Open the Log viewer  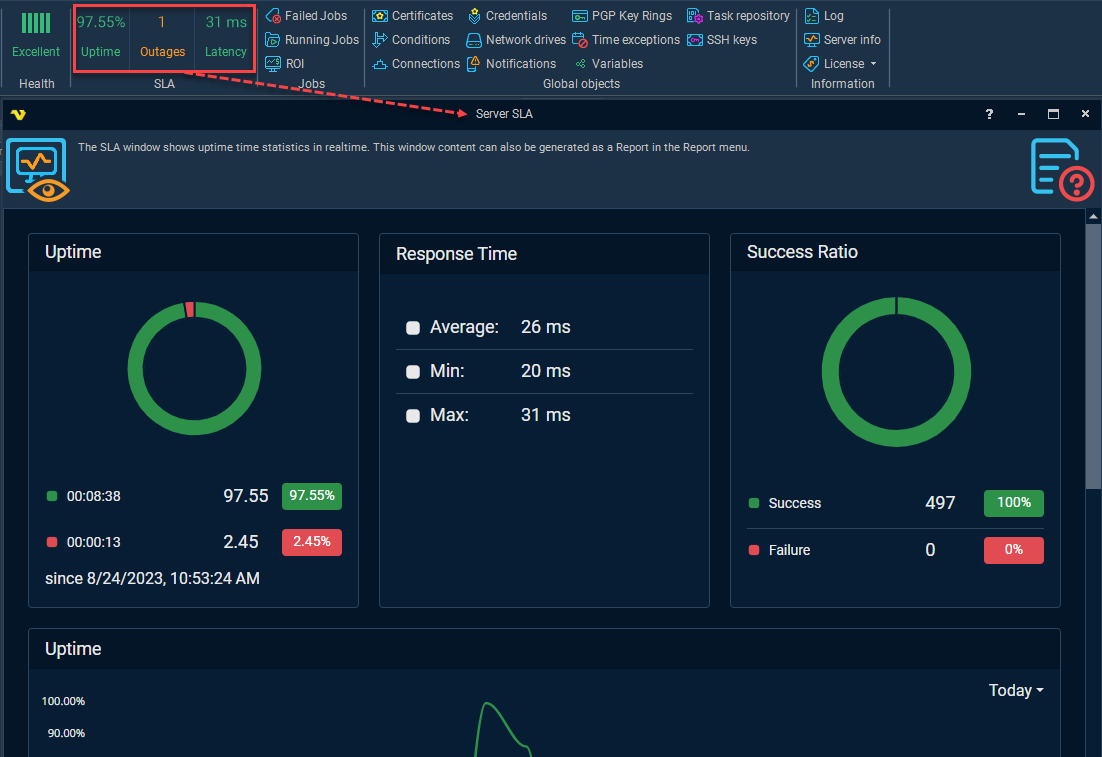point(824,16)
